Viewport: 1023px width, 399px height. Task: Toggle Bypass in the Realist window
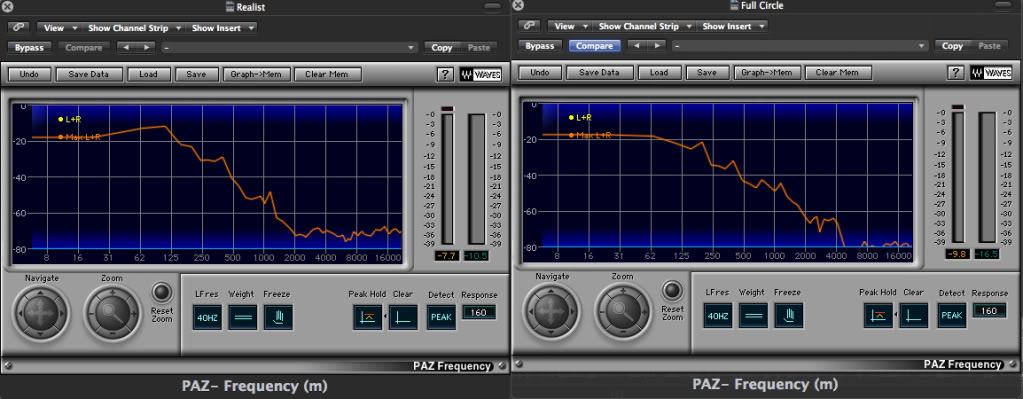[29, 48]
